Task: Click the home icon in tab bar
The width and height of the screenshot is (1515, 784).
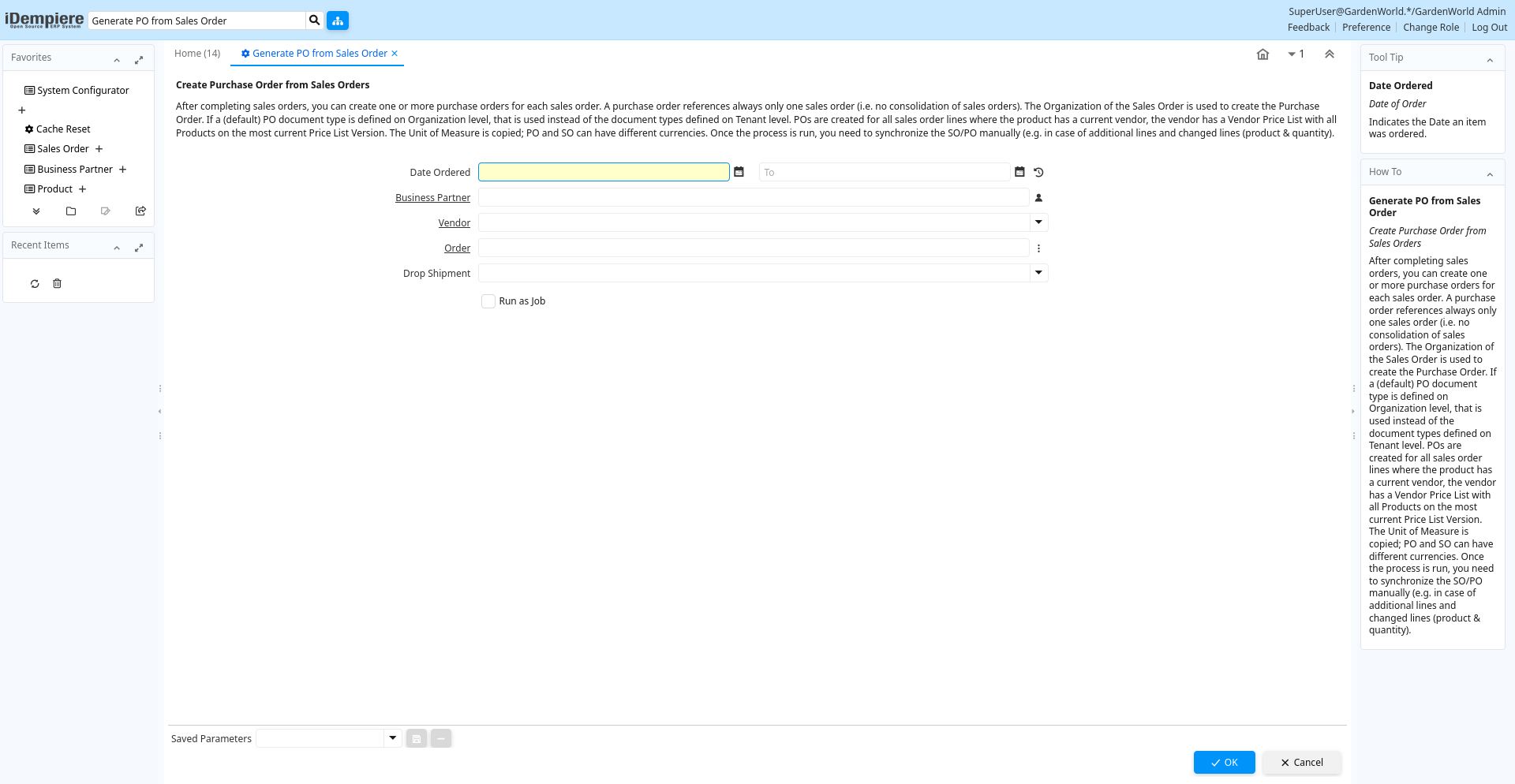Action: (x=1262, y=54)
